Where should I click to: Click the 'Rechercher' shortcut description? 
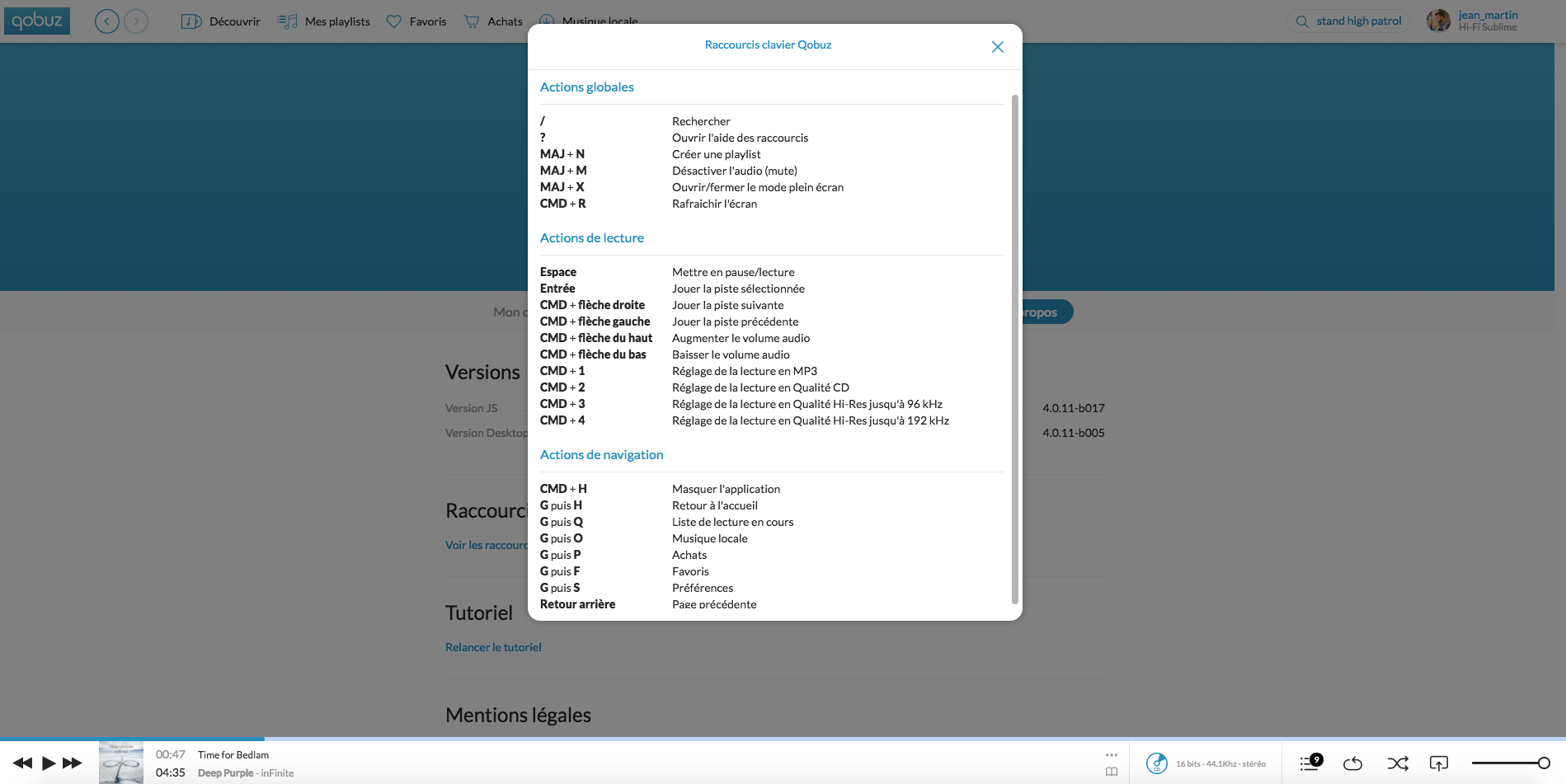pos(701,121)
